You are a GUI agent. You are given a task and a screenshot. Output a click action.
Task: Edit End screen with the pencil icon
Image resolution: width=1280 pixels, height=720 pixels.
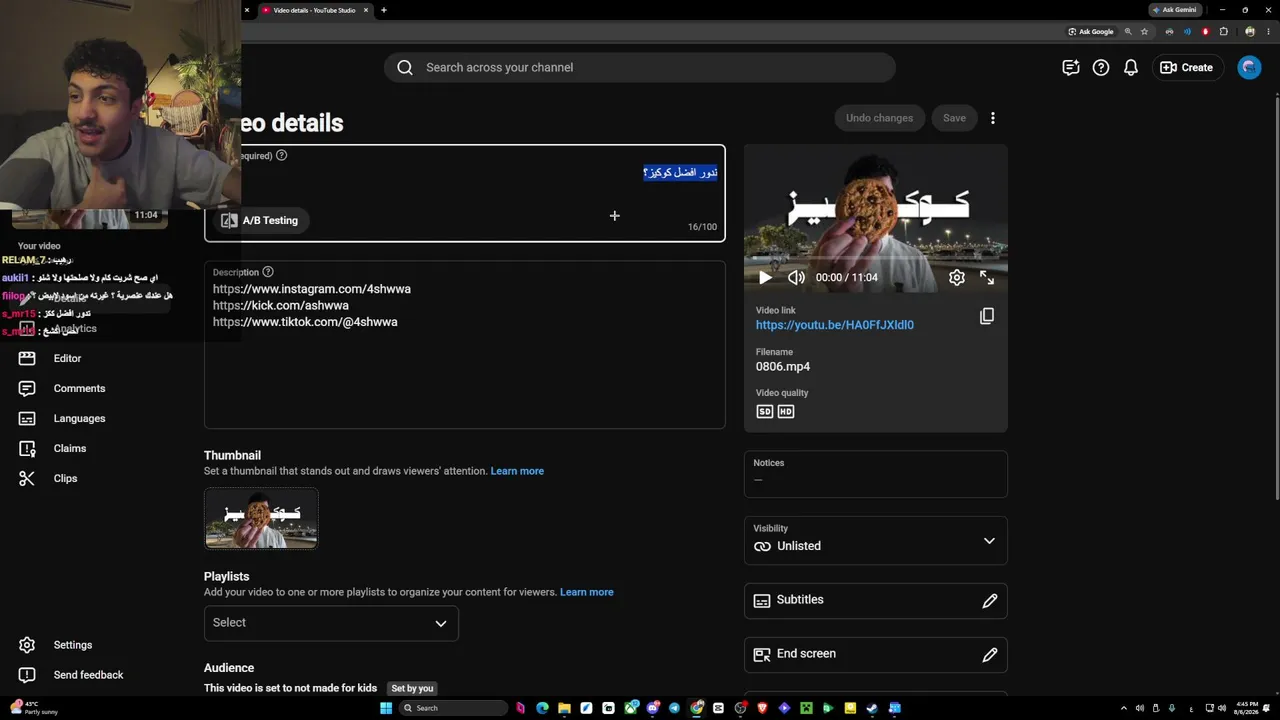989,655
